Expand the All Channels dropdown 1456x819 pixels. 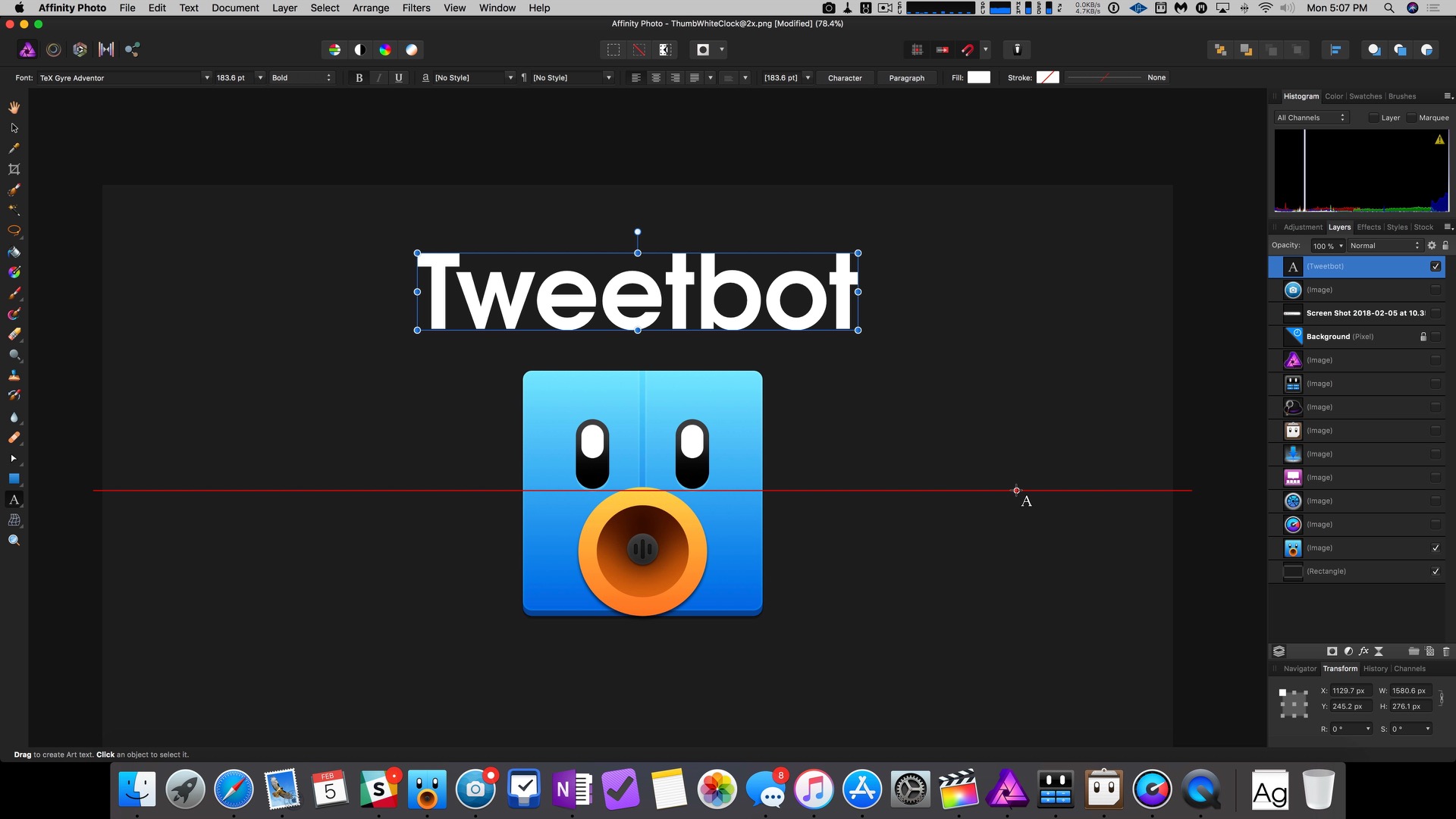(x=1311, y=118)
